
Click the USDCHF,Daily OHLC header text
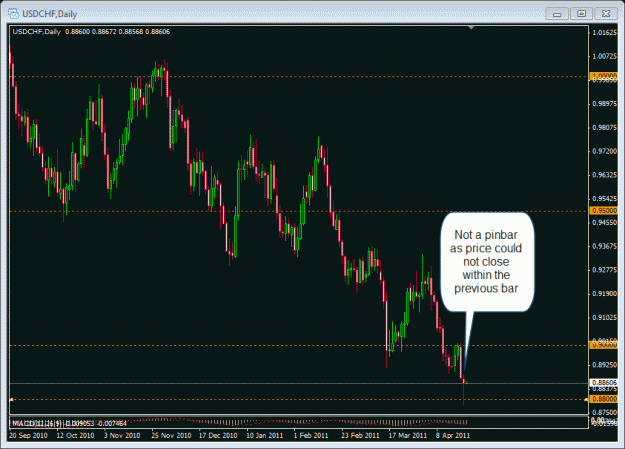point(91,32)
